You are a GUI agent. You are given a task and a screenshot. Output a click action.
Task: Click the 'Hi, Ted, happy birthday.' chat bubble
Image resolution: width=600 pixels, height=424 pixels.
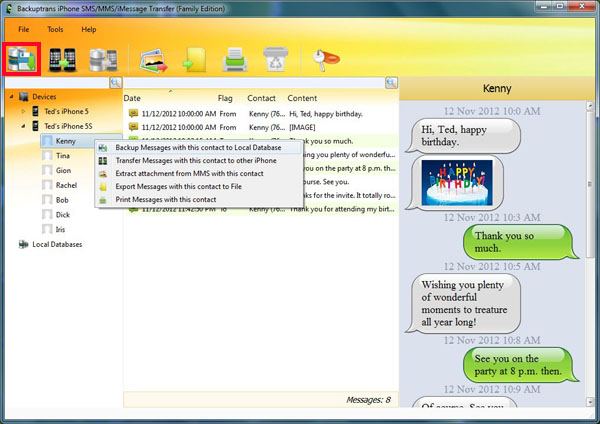[x=463, y=136]
